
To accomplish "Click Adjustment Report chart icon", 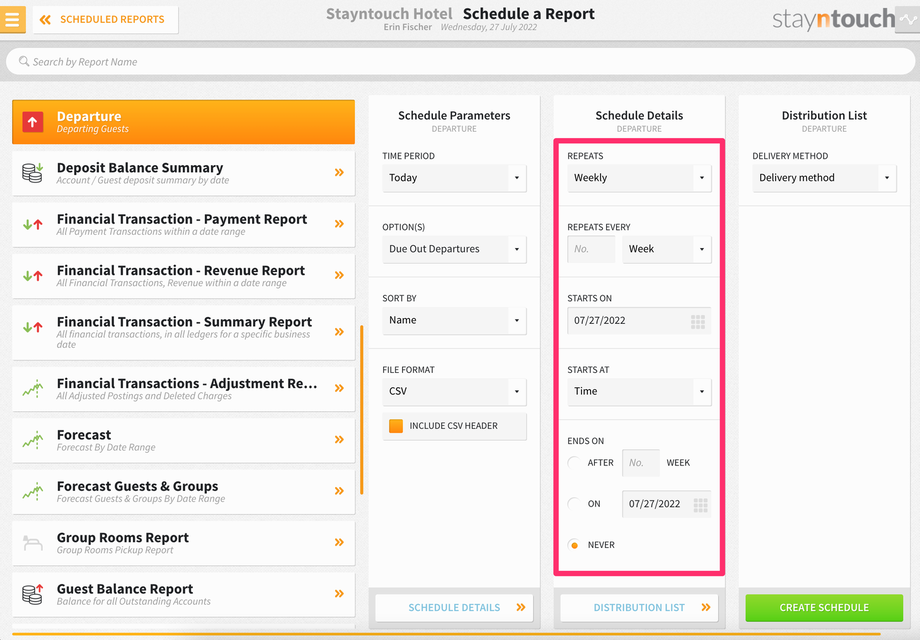I will tap(33, 388).
